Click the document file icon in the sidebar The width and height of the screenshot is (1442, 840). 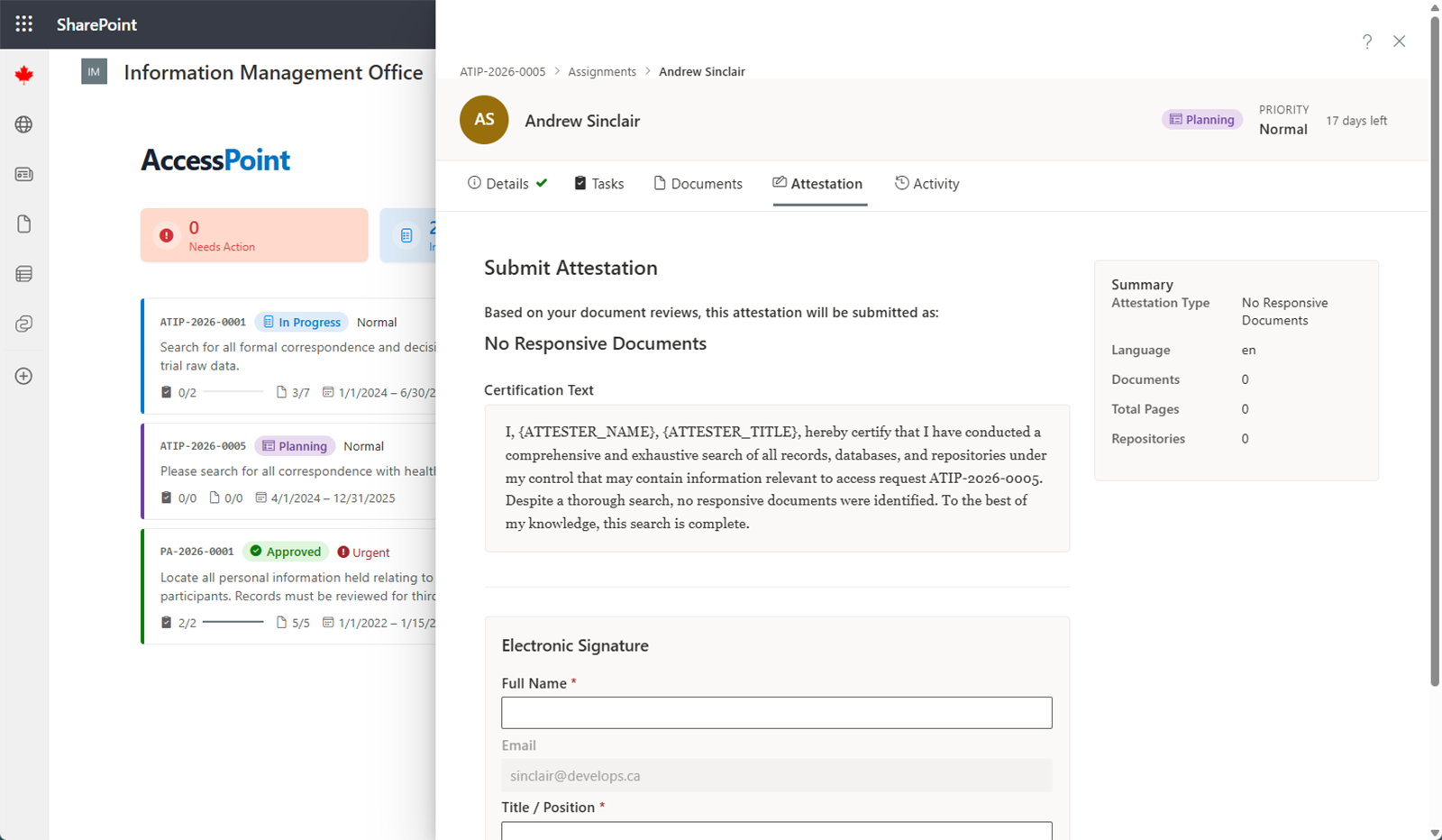24,224
